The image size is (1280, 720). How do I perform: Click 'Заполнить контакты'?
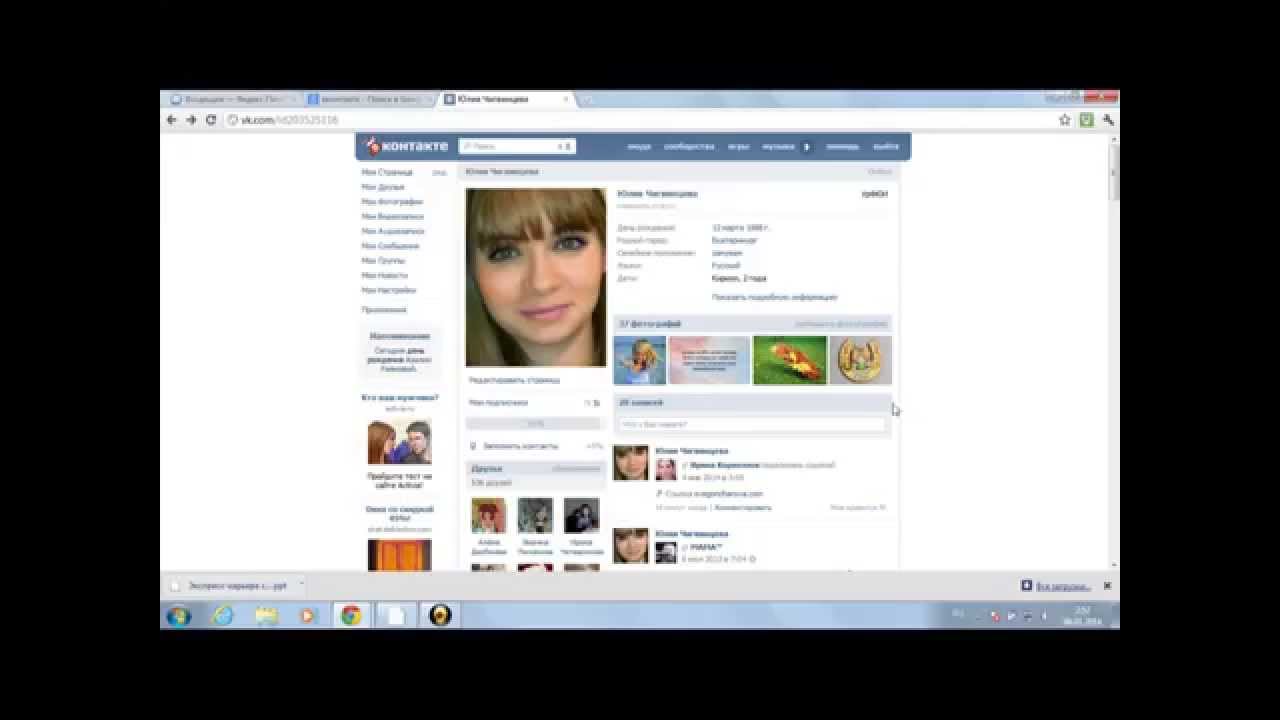click(x=520, y=446)
